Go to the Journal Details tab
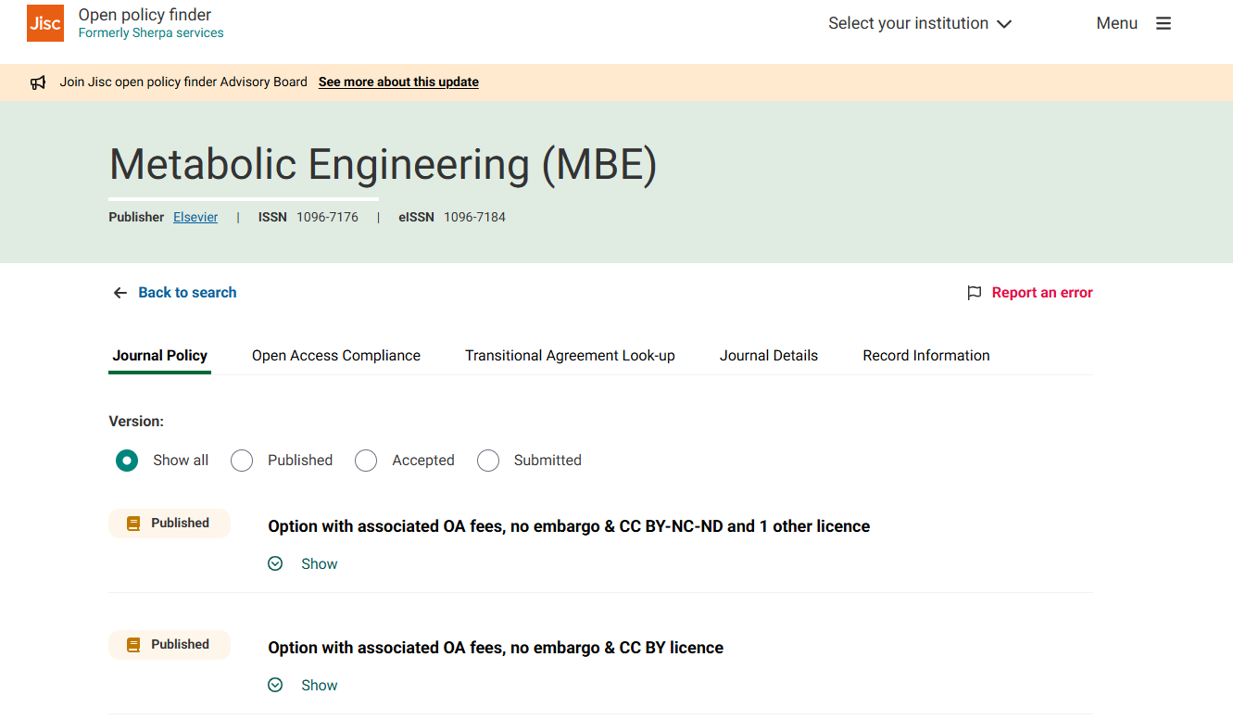 tap(768, 356)
